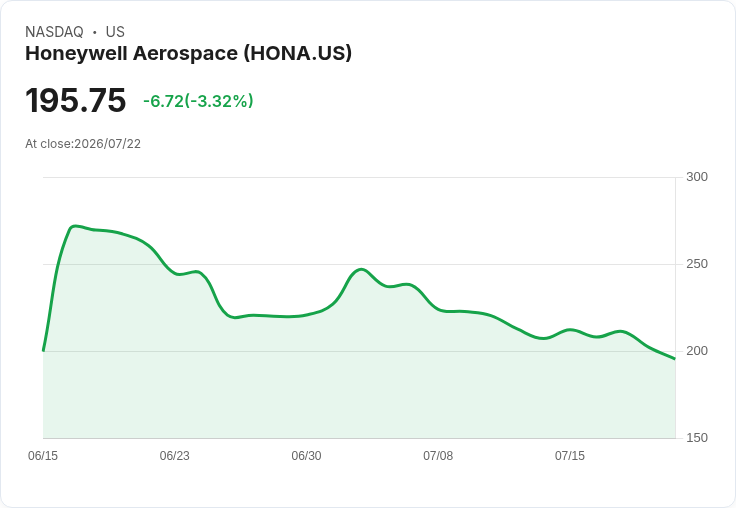Viewport: 736px width, 508px height.
Task: Click the 300 price axis label
Action: [697, 177]
